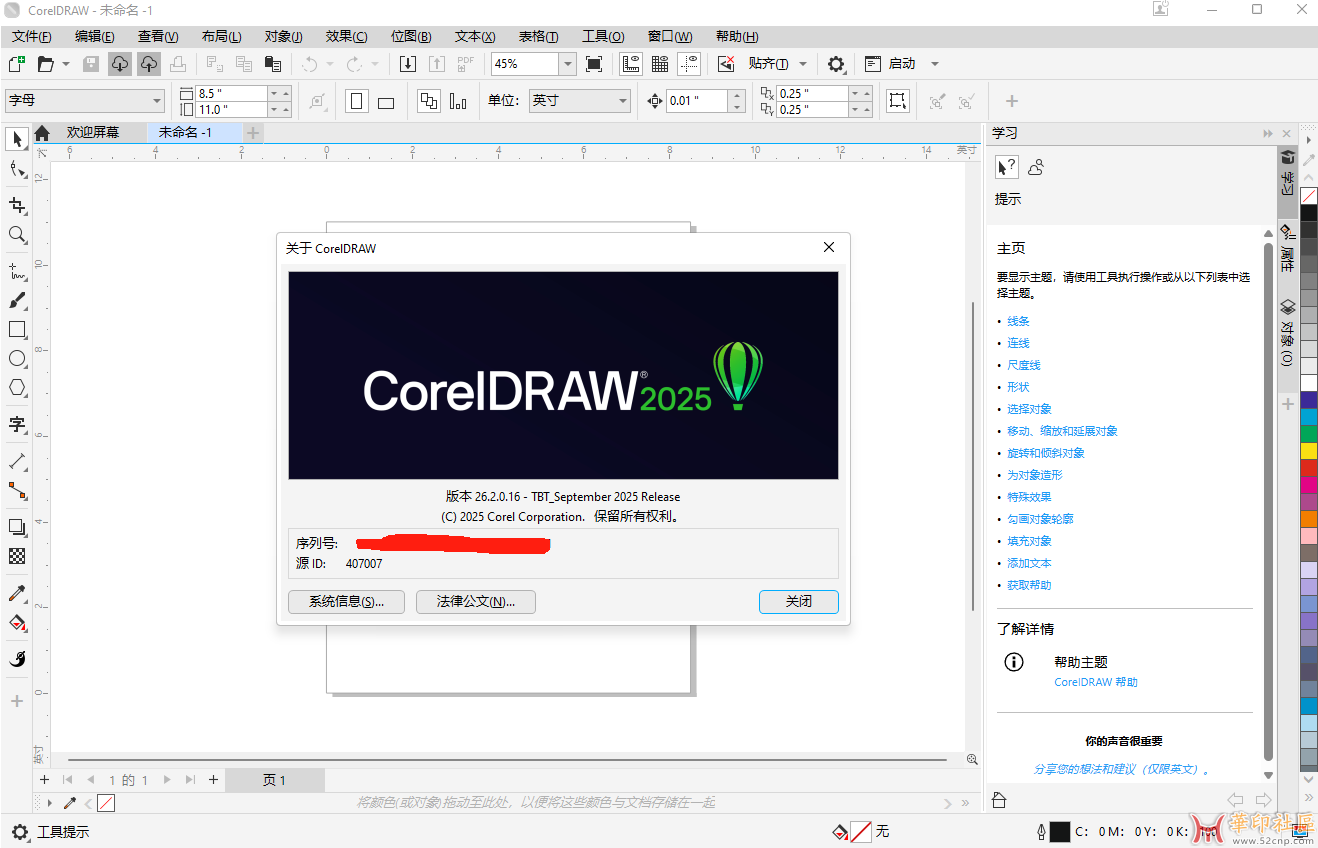
Task: Select the Pick tool in toolbox
Action: (17, 138)
